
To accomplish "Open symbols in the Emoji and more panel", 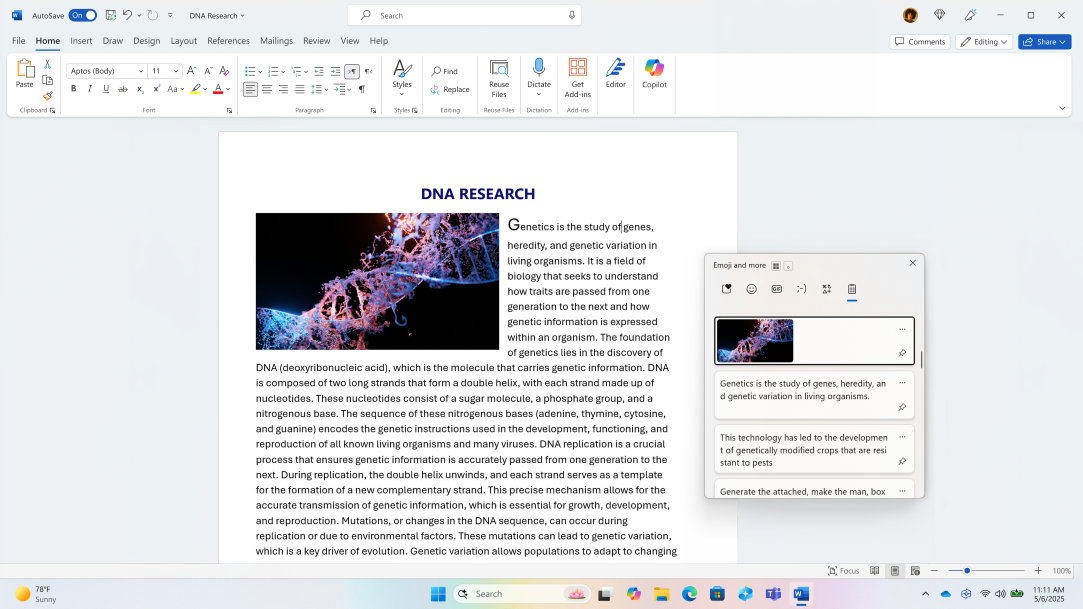I will point(826,288).
